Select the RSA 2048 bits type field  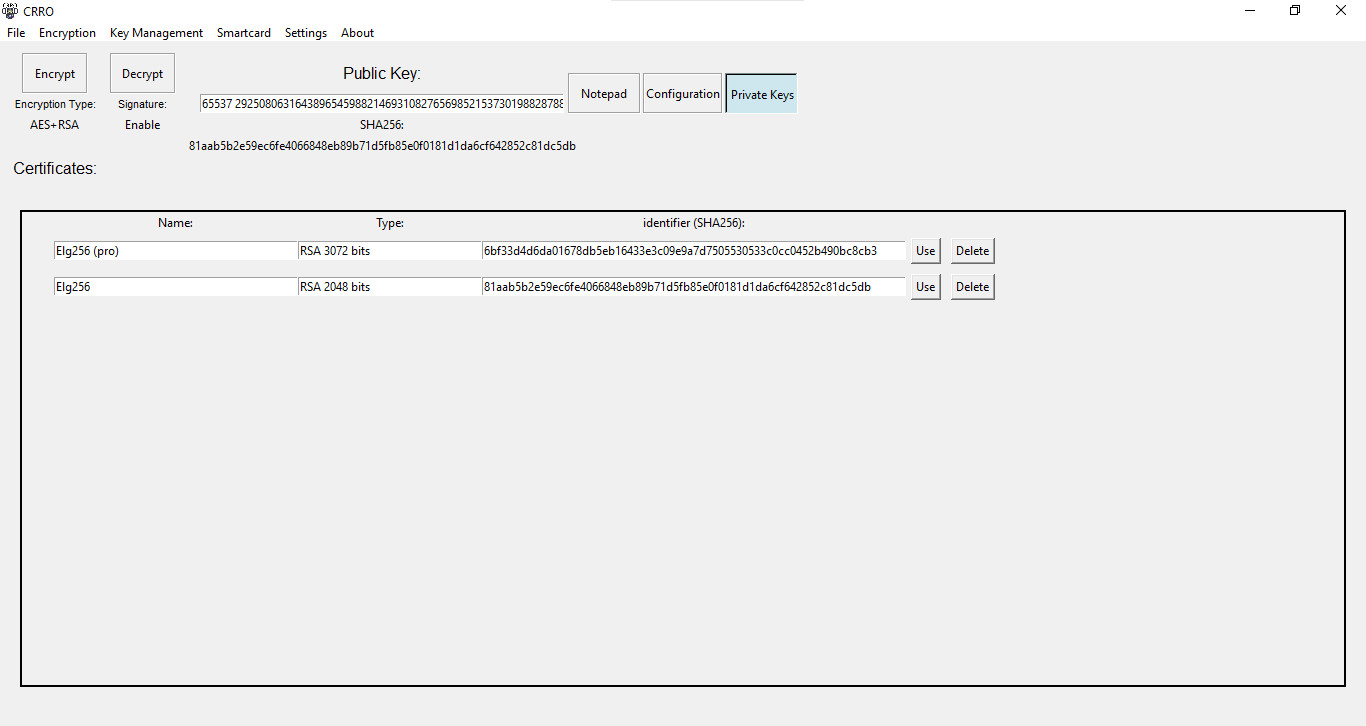pos(390,287)
